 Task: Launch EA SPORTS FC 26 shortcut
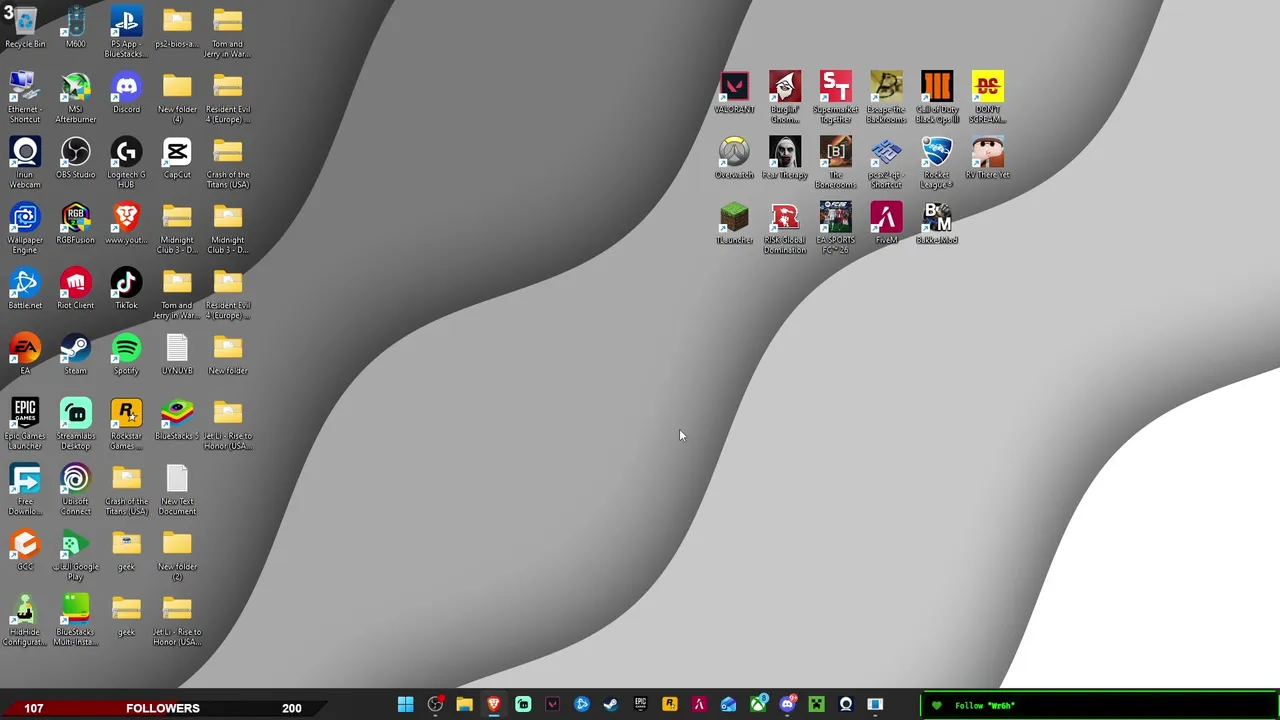pyautogui.click(x=836, y=228)
